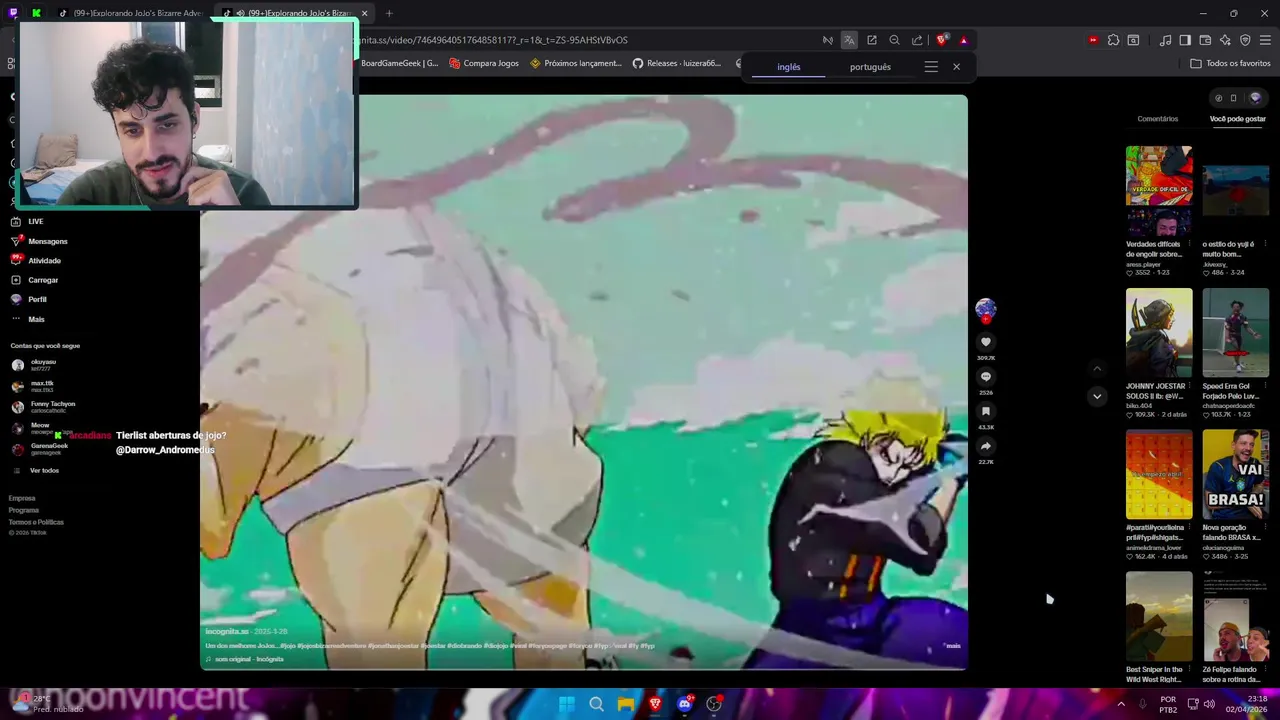
Task: Open the music note toolbar icon
Action: point(1165,40)
